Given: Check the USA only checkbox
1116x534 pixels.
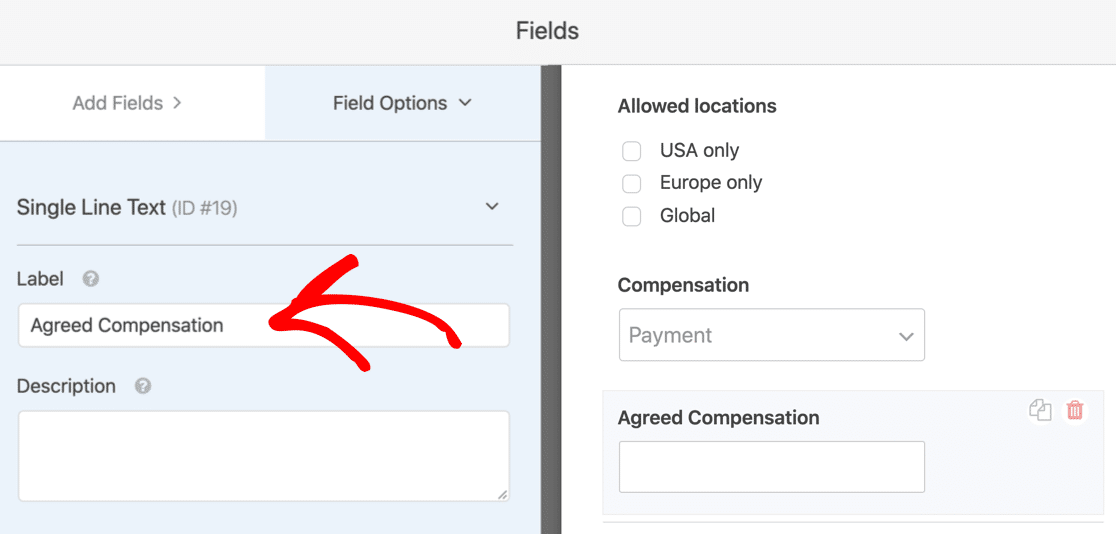Looking at the screenshot, I should click(x=631, y=151).
